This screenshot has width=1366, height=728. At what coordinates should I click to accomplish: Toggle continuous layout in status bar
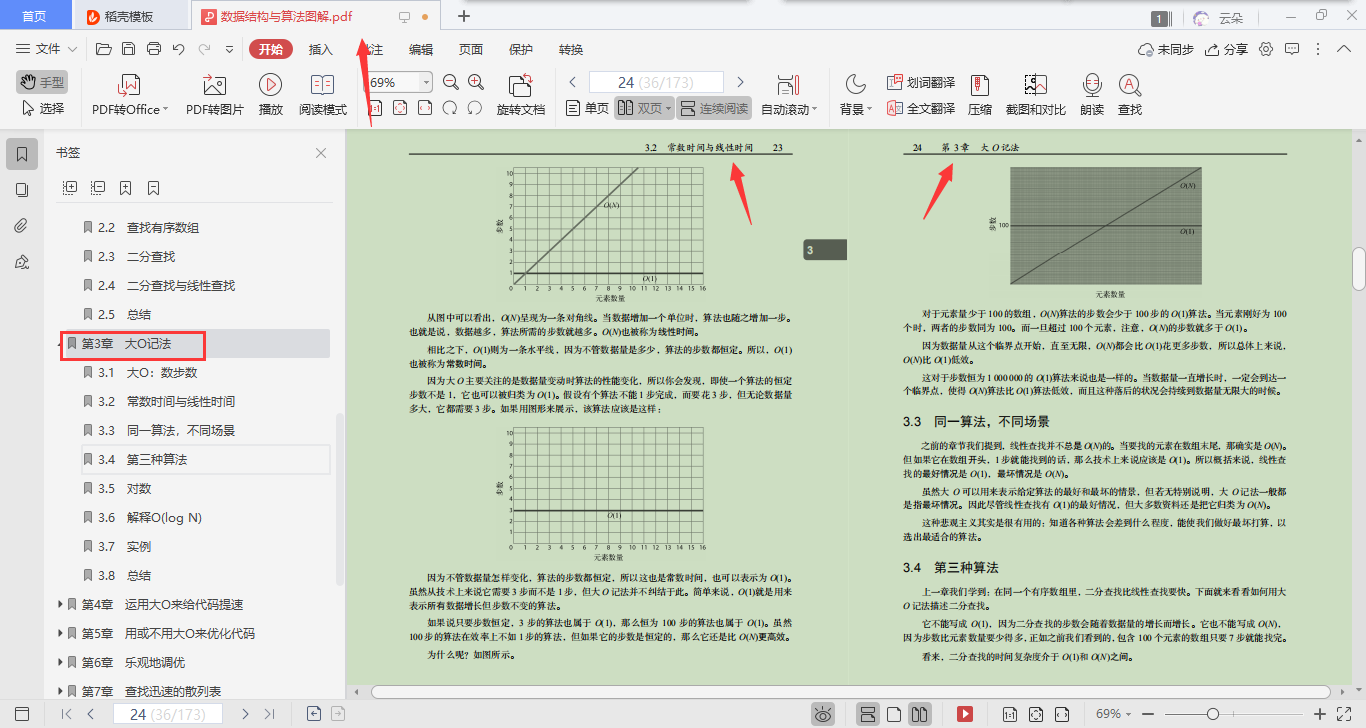point(868,714)
